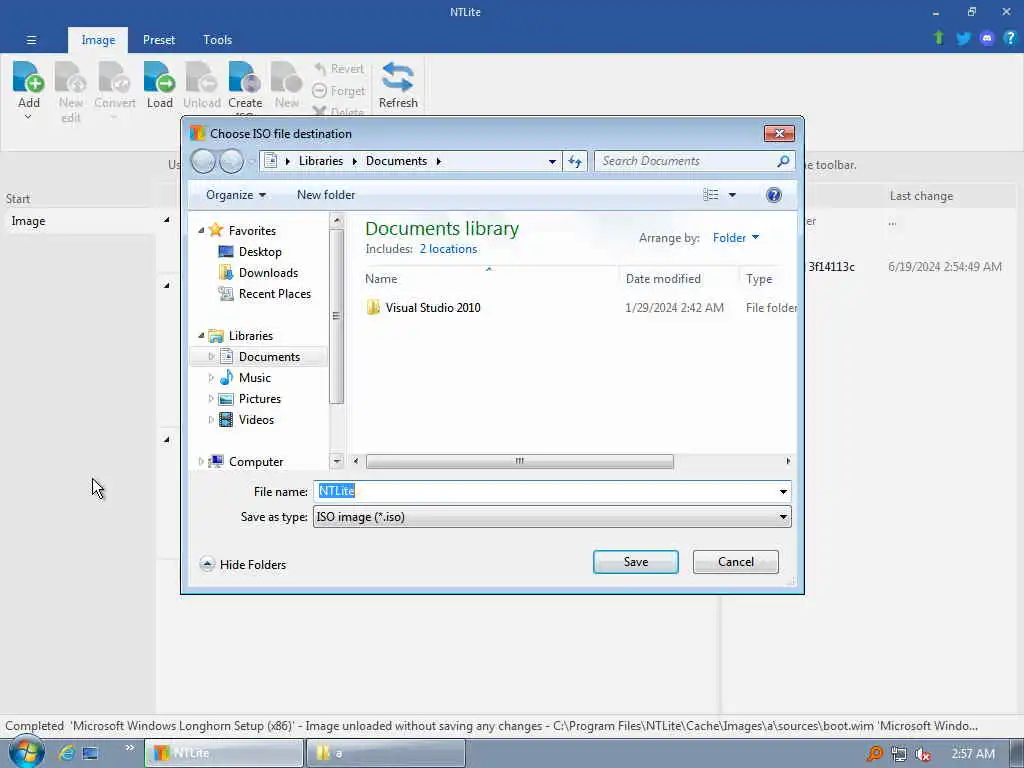Screen dimensions: 1024x768
Task: Select Pictures library in tree
Action: click(259, 398)
